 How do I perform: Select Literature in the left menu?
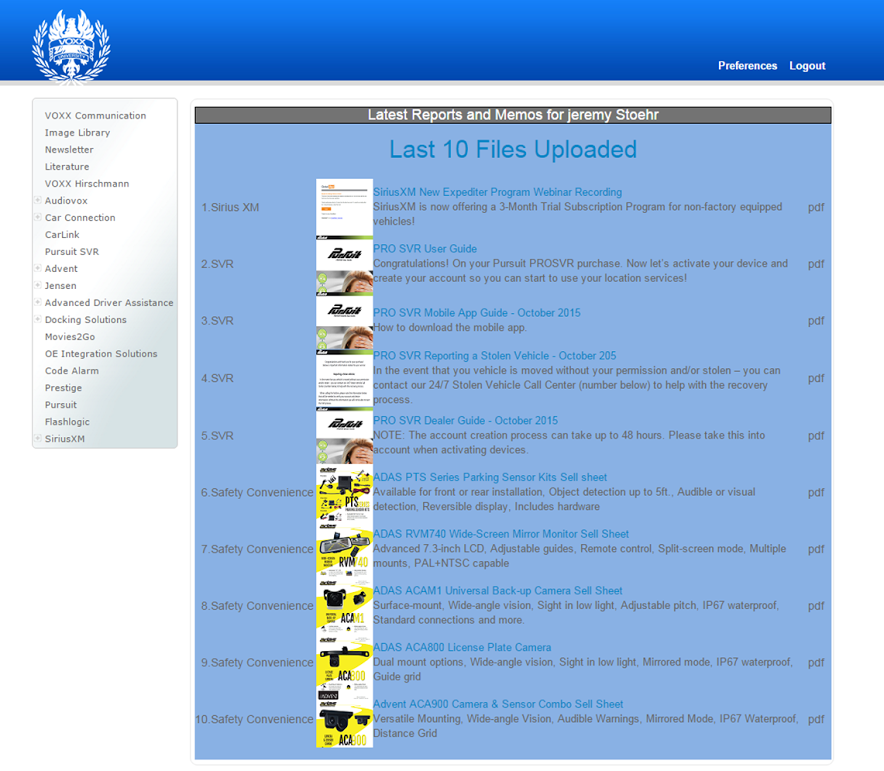tap(67, 166)
